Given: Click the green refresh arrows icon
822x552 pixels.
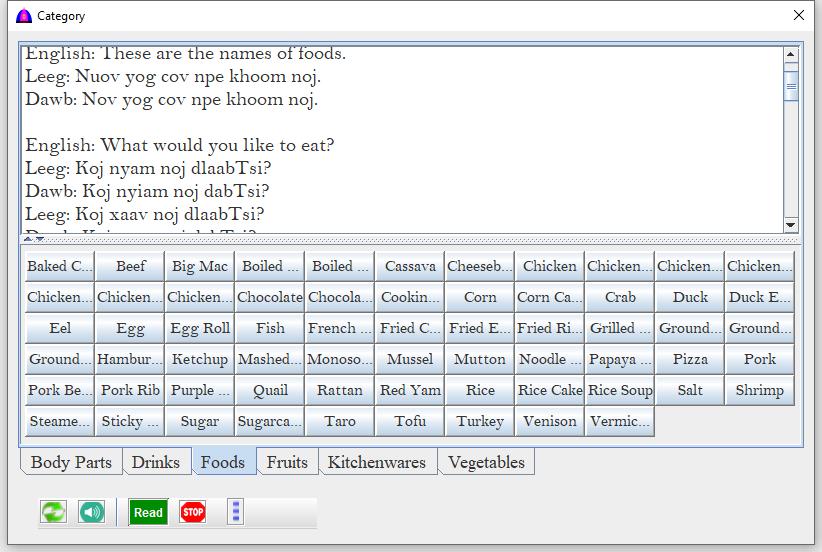Looking at the screenshot, I should click(x=53, y=513).
